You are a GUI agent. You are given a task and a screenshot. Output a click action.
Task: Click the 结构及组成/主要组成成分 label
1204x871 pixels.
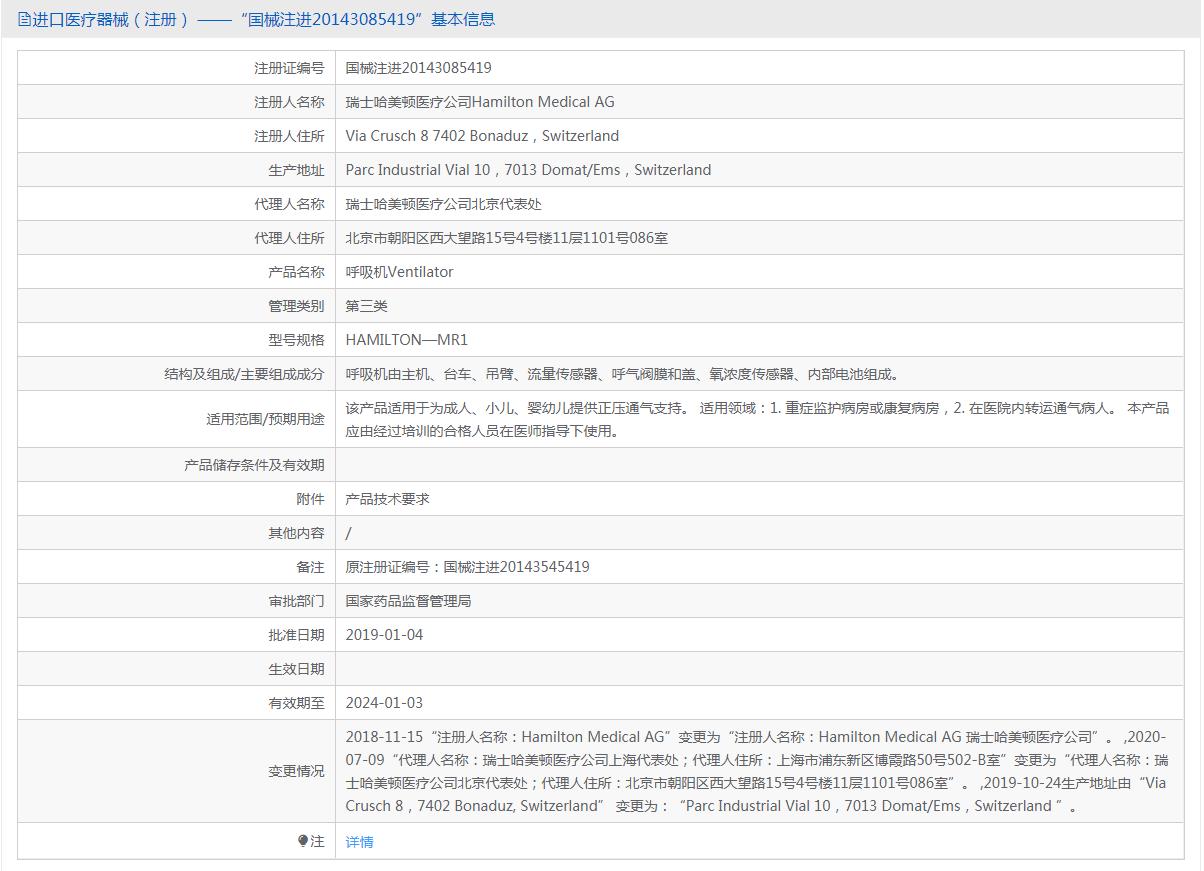point(245,374)
